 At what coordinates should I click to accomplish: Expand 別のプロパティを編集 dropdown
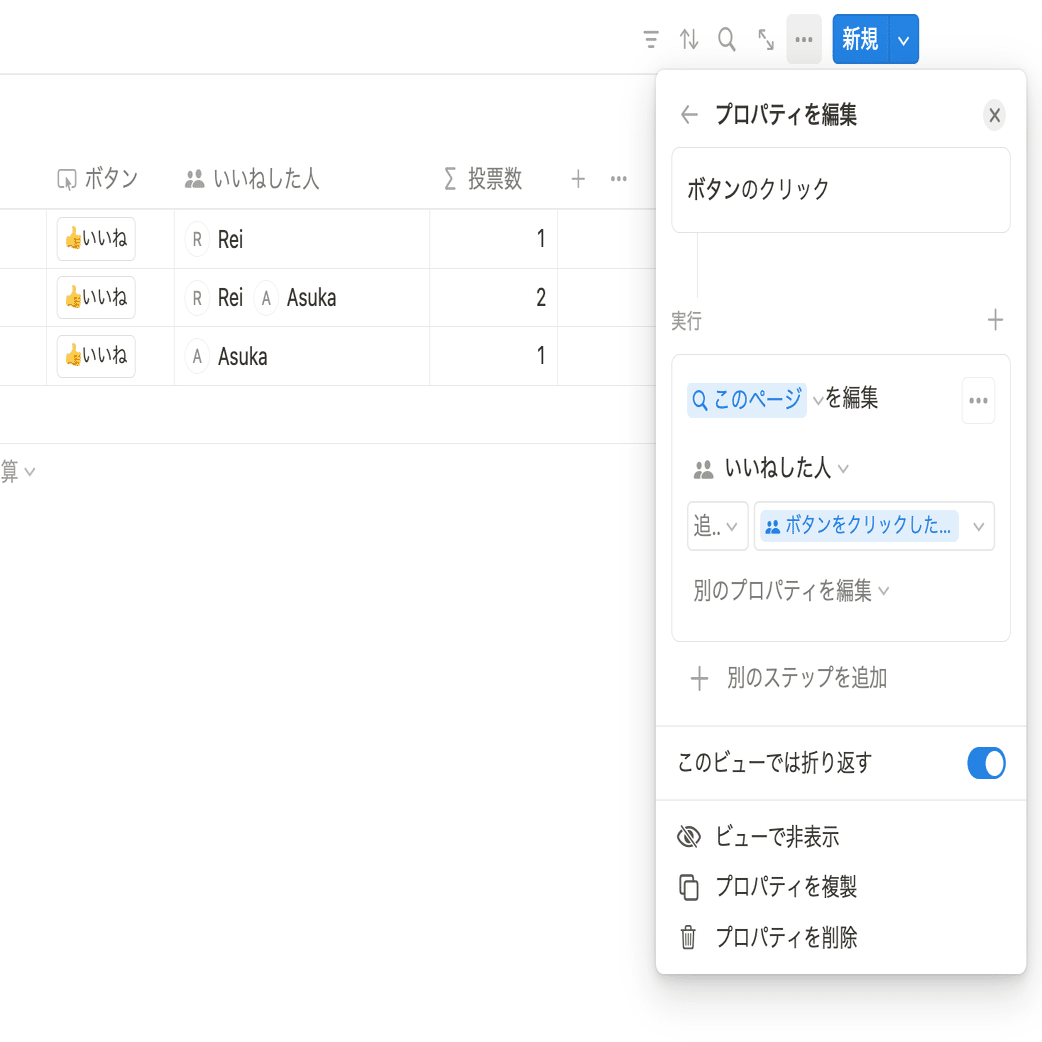pyautogui.click(x=790, y=591)
